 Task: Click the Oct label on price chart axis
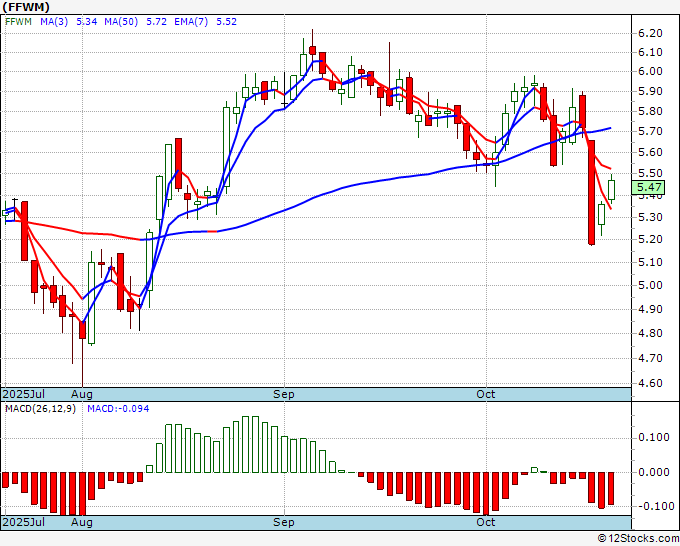[x=486, y=394]
